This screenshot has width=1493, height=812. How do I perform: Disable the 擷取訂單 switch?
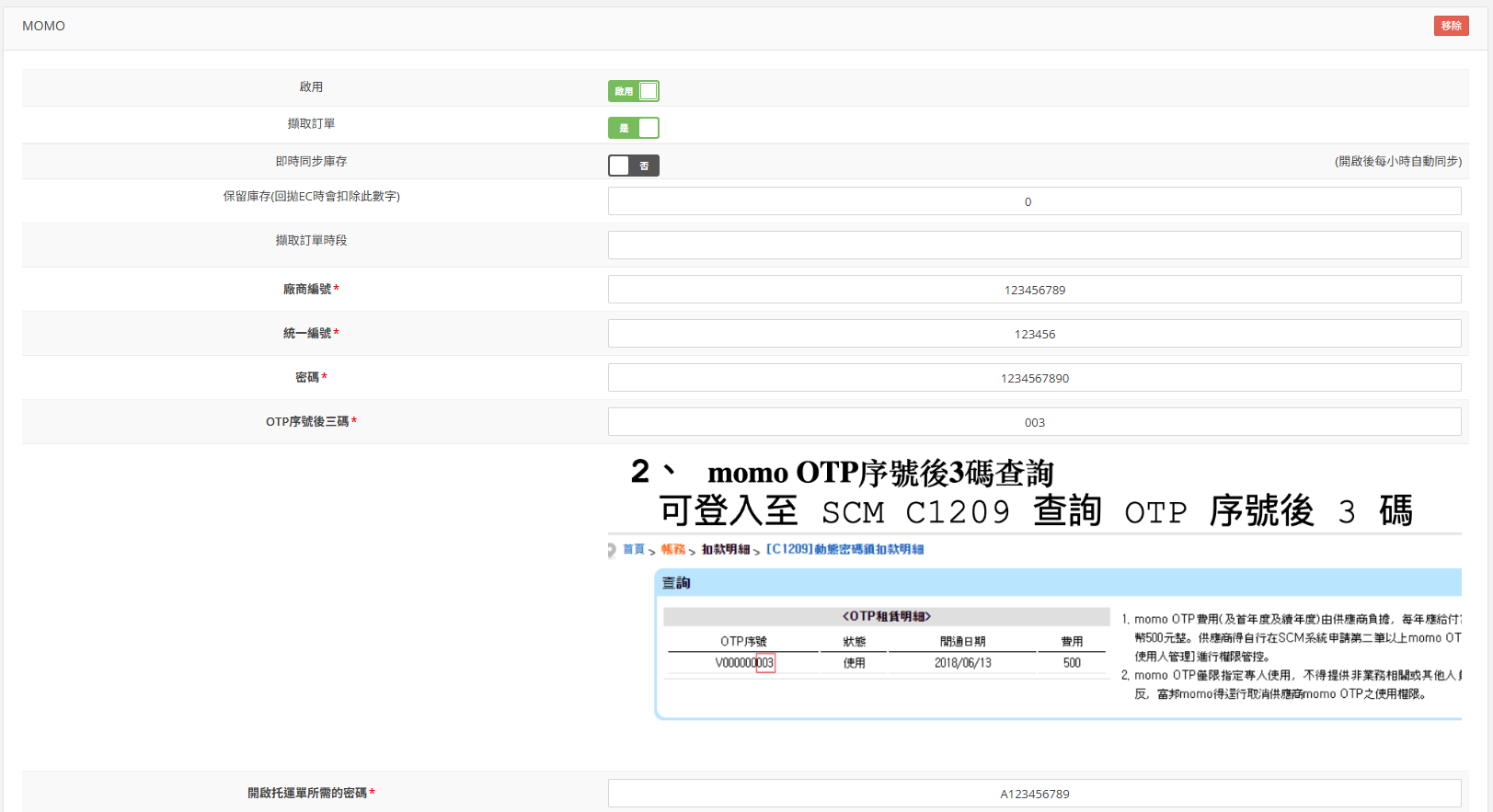click(633, 128)
